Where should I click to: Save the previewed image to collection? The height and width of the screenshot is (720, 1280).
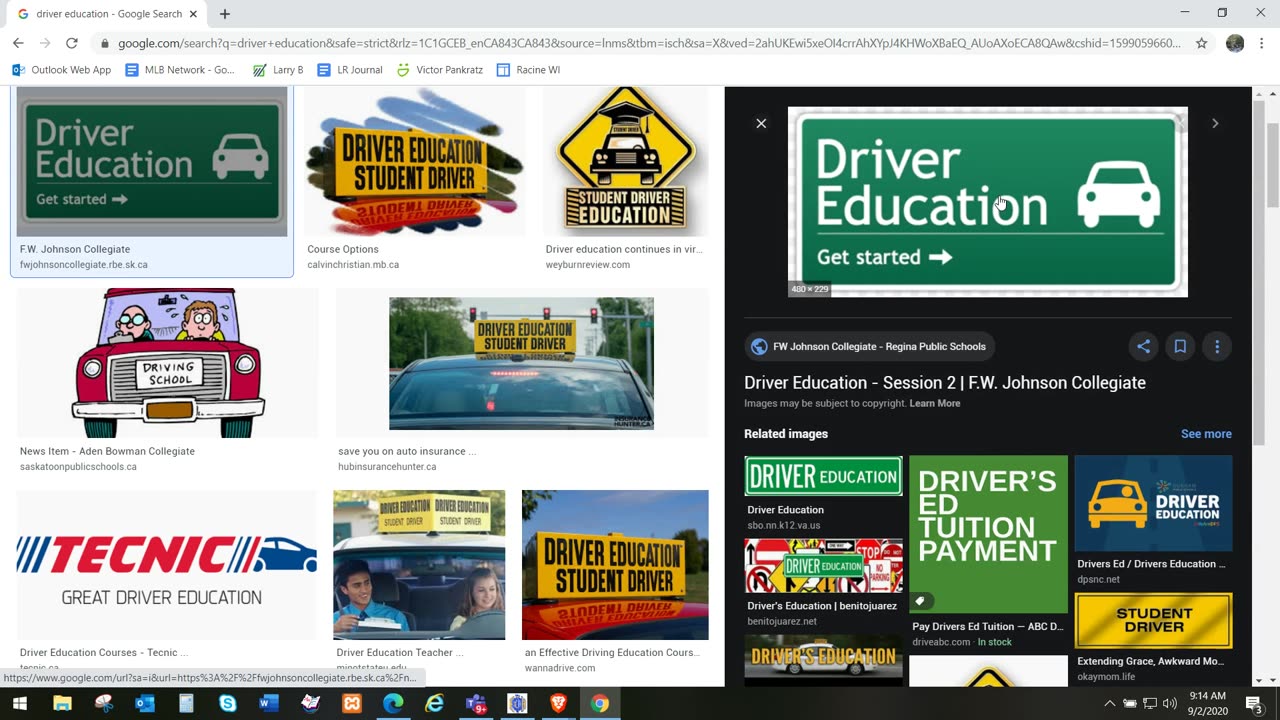coord(1180,347)
